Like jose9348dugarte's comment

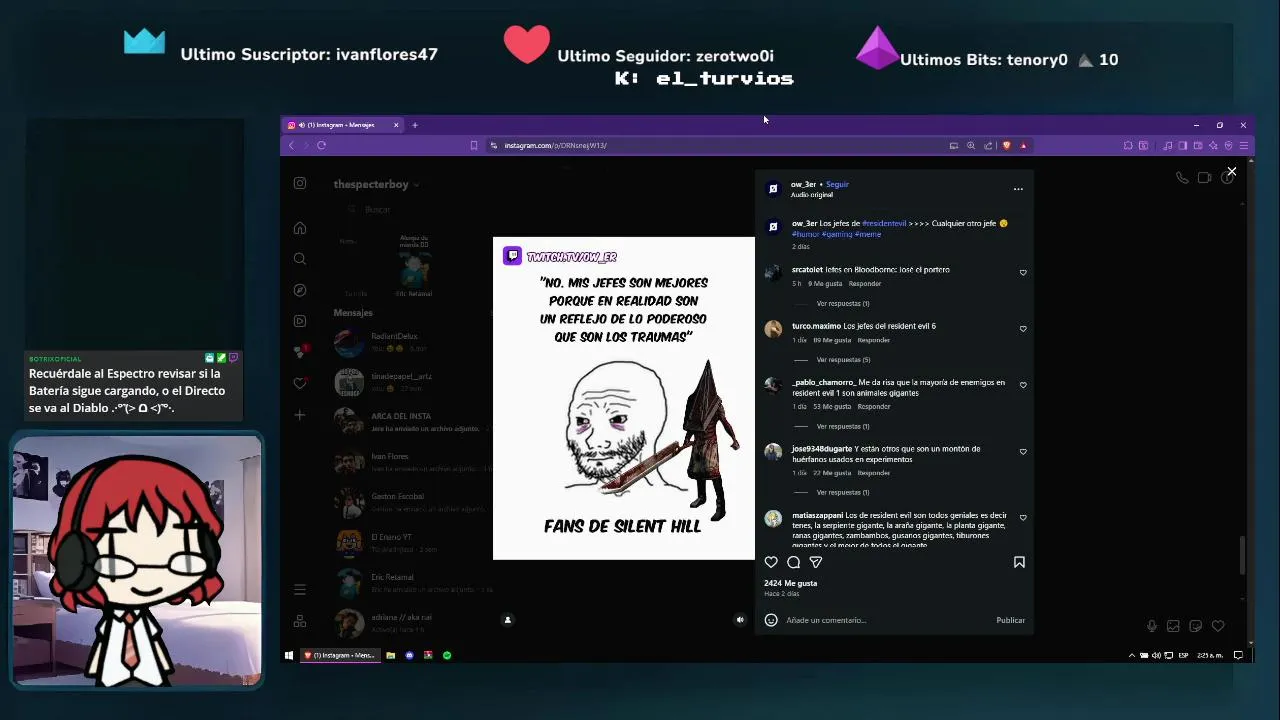pyautogui.click(x=1023, y=451)
